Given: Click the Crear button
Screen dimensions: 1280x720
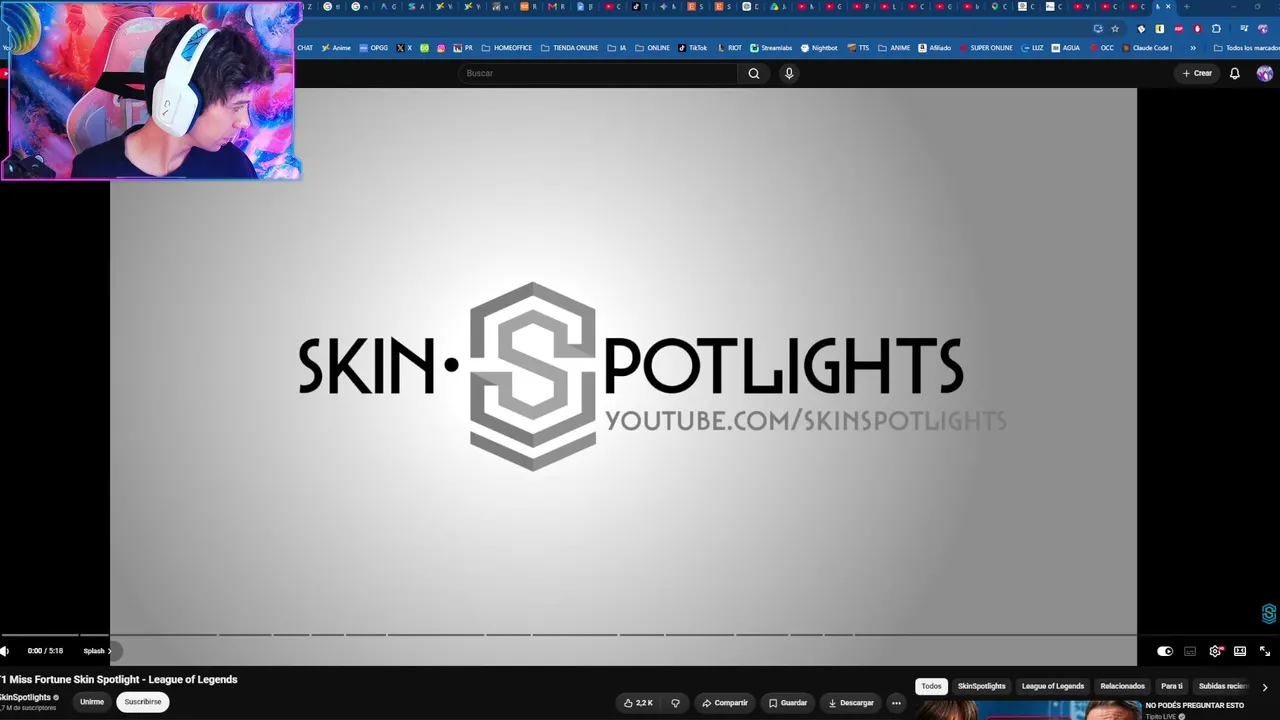Looking at the screenshot, I should click(x=1197, y=73).
